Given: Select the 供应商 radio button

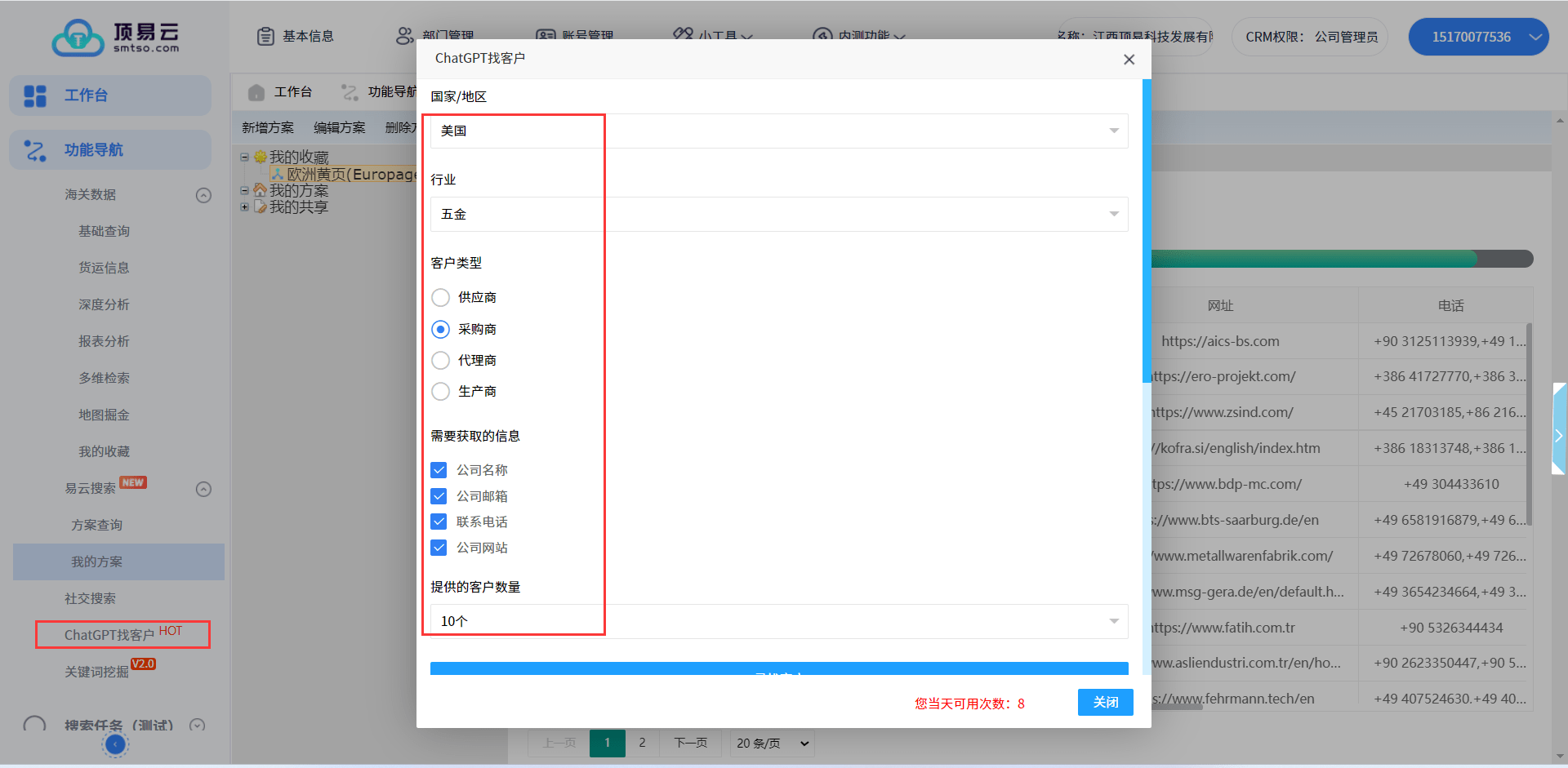Looking at the screenshot, I should (440, 297).
